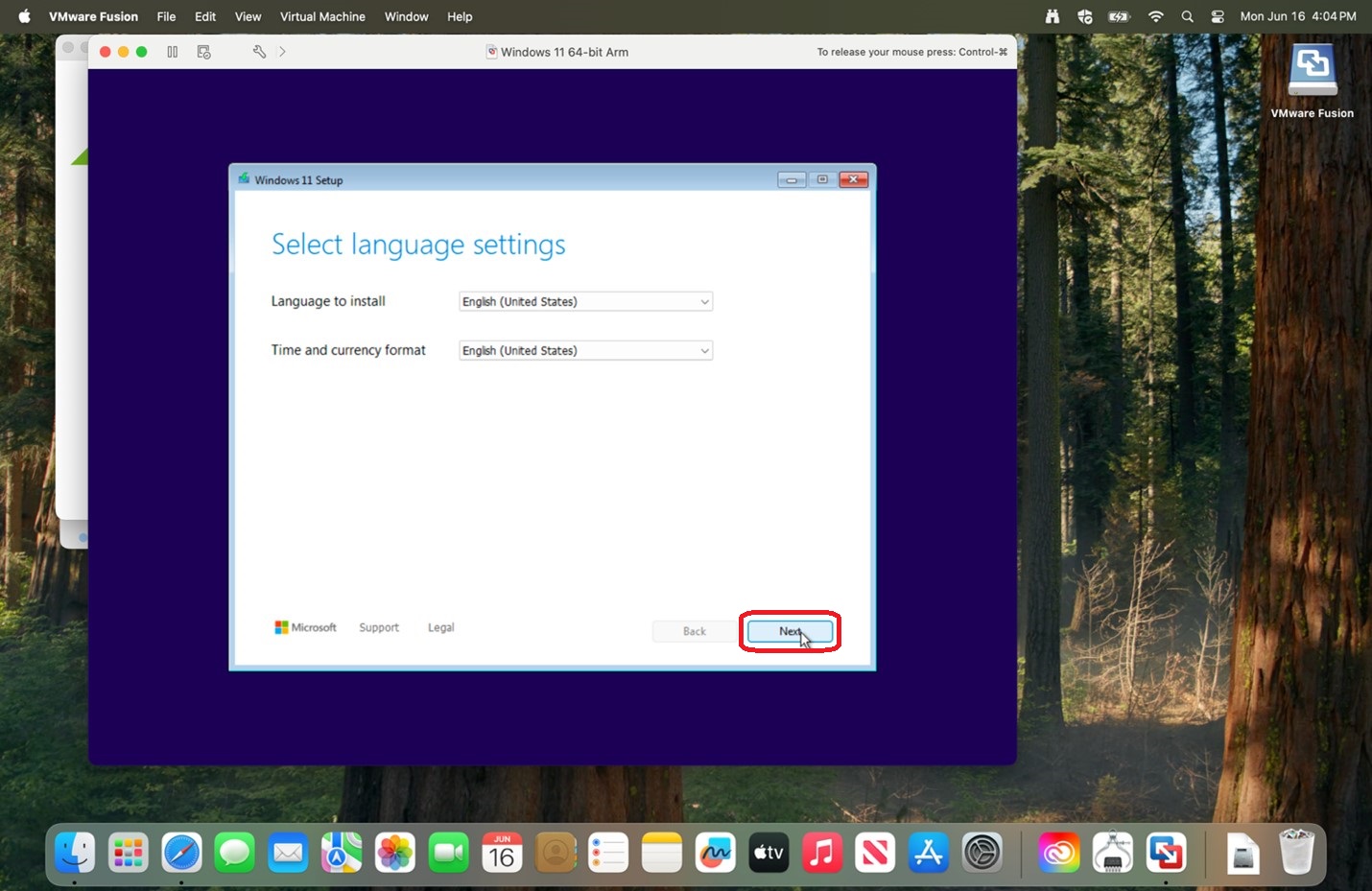
Task: Open the Legal link
Action: [441, 627]
